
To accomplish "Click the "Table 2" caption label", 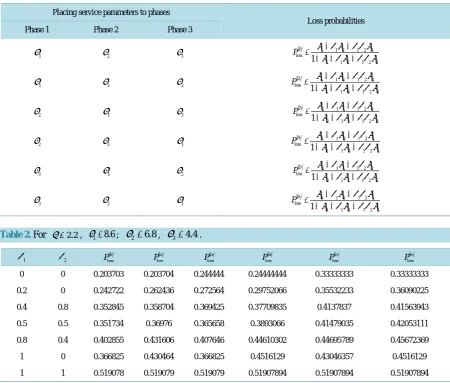I will 15,234.
